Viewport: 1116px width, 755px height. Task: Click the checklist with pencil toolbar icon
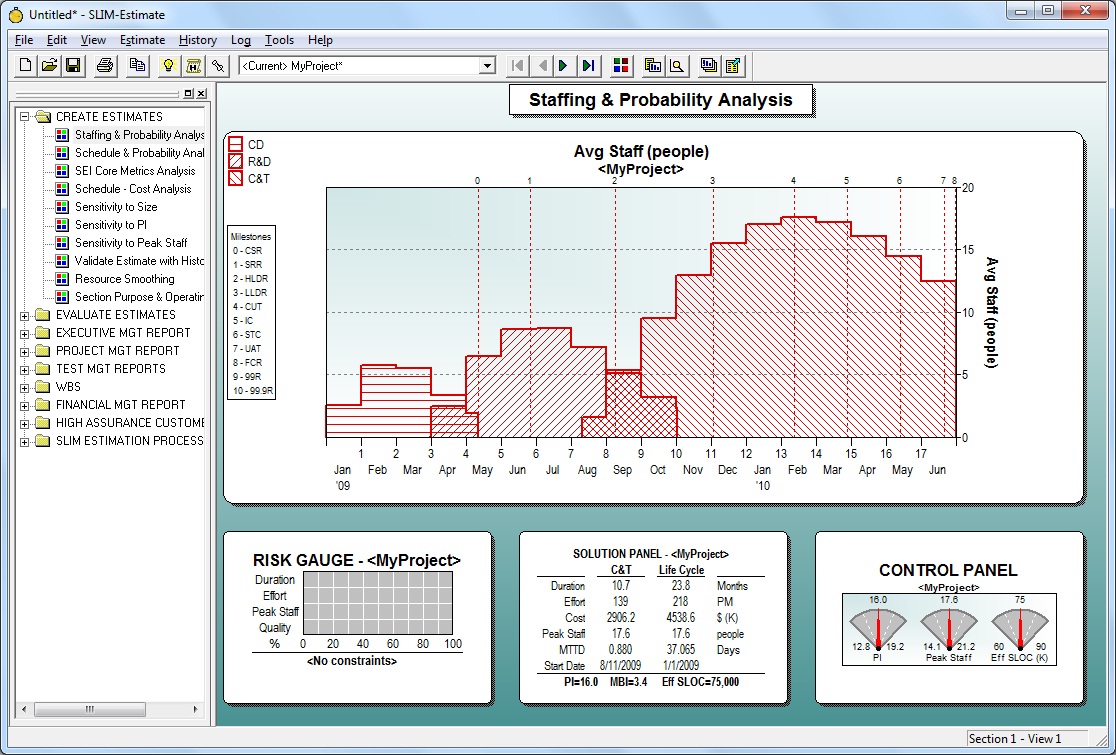click(x=733, y=65)
